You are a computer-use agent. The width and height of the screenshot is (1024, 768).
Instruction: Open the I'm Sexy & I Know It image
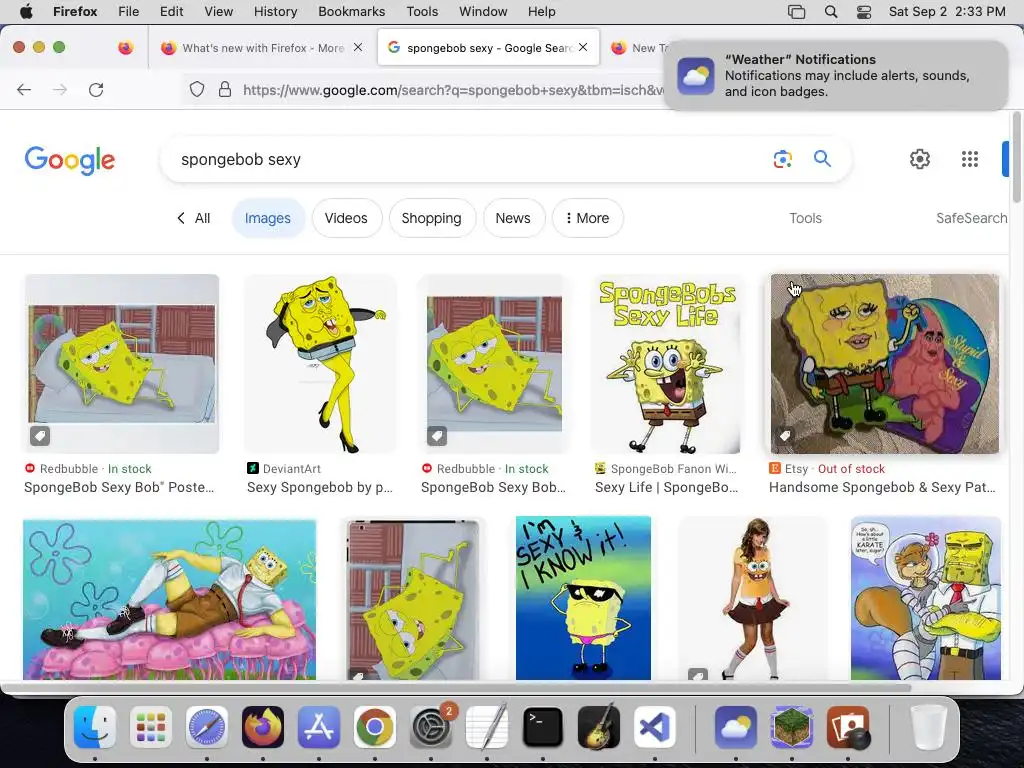(583, 598)
